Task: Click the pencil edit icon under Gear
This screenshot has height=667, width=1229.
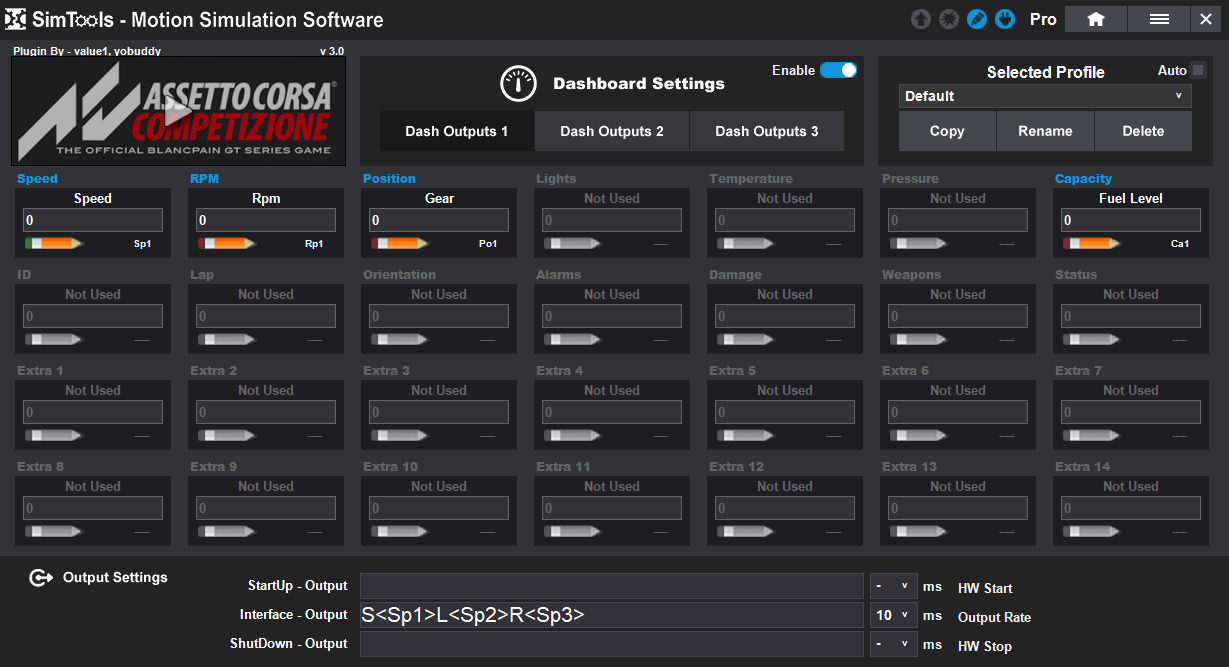Action: (x=400, y=243)
